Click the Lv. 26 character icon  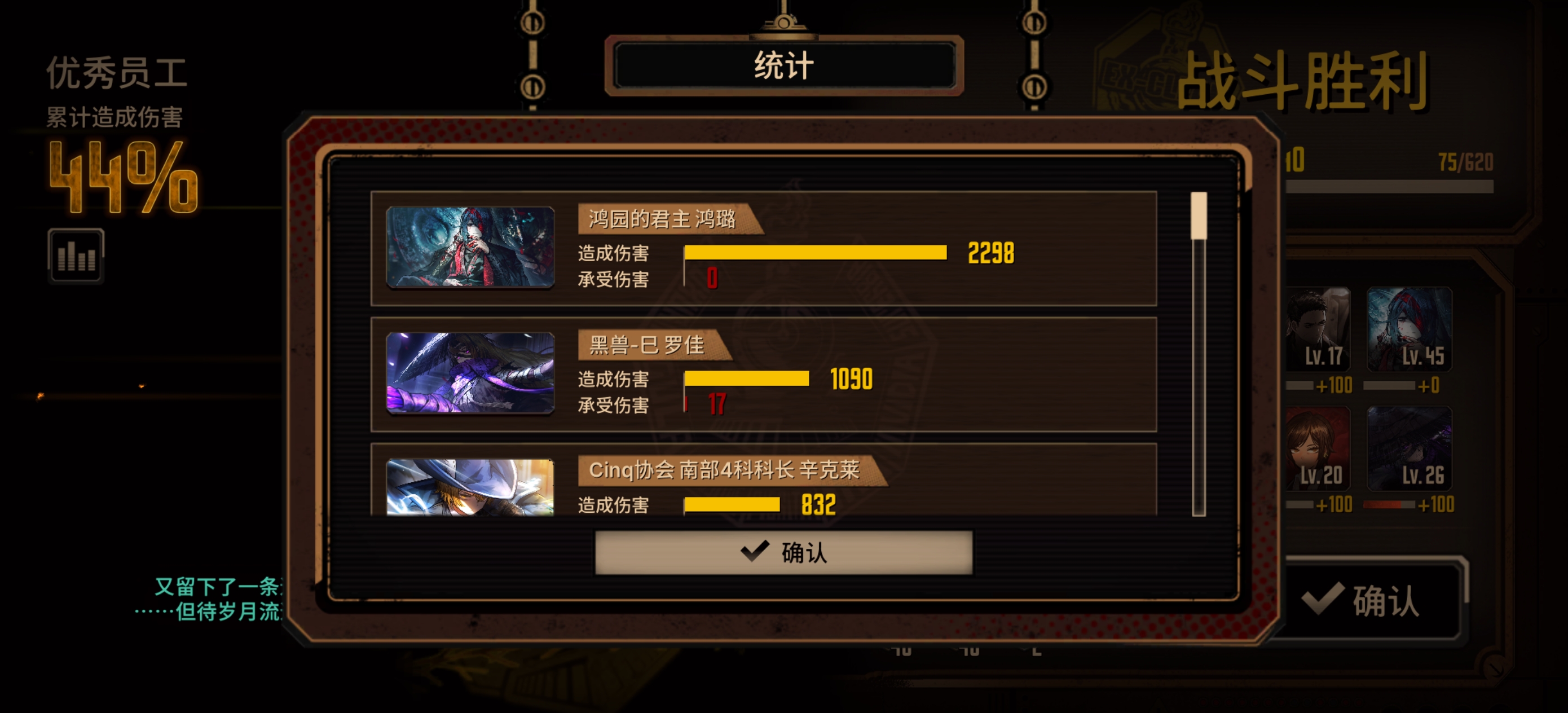point(1409,449)
